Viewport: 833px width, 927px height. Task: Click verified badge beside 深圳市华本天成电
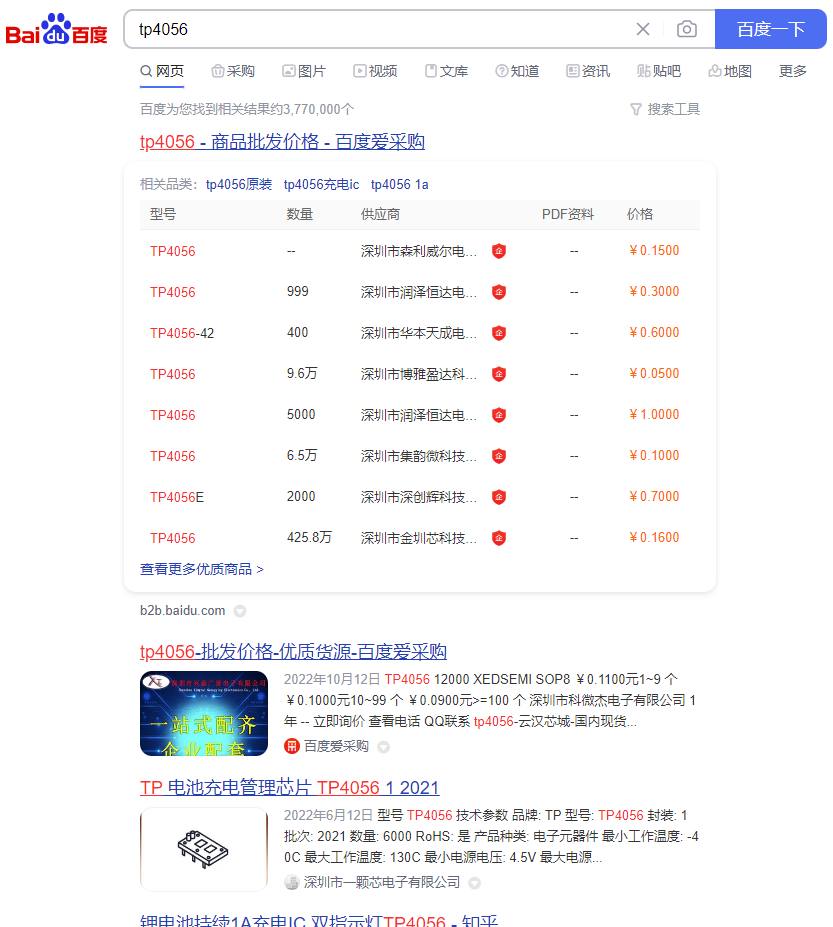pyautogui.click(x=499, y=333)
